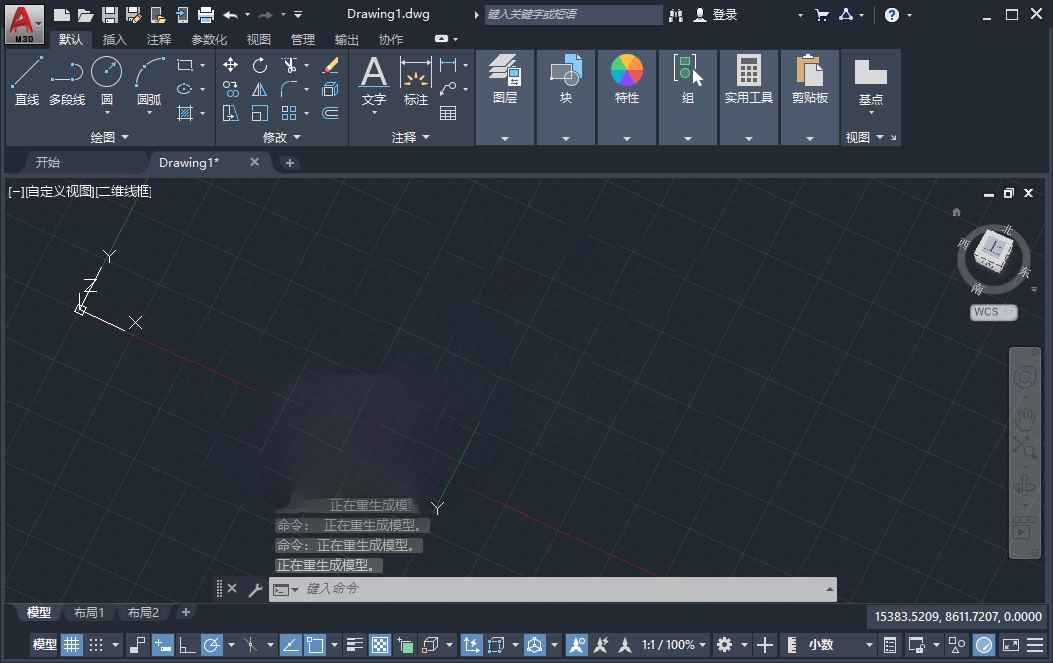
Task: Switch to the Insert (插入) ribbon tab
Action: pos(114,40)
